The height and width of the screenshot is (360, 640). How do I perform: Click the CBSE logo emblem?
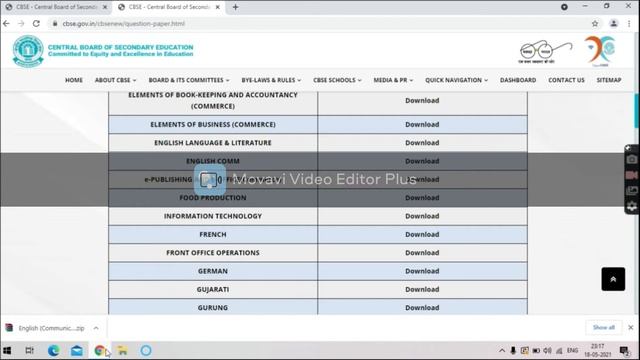point(28,51)
